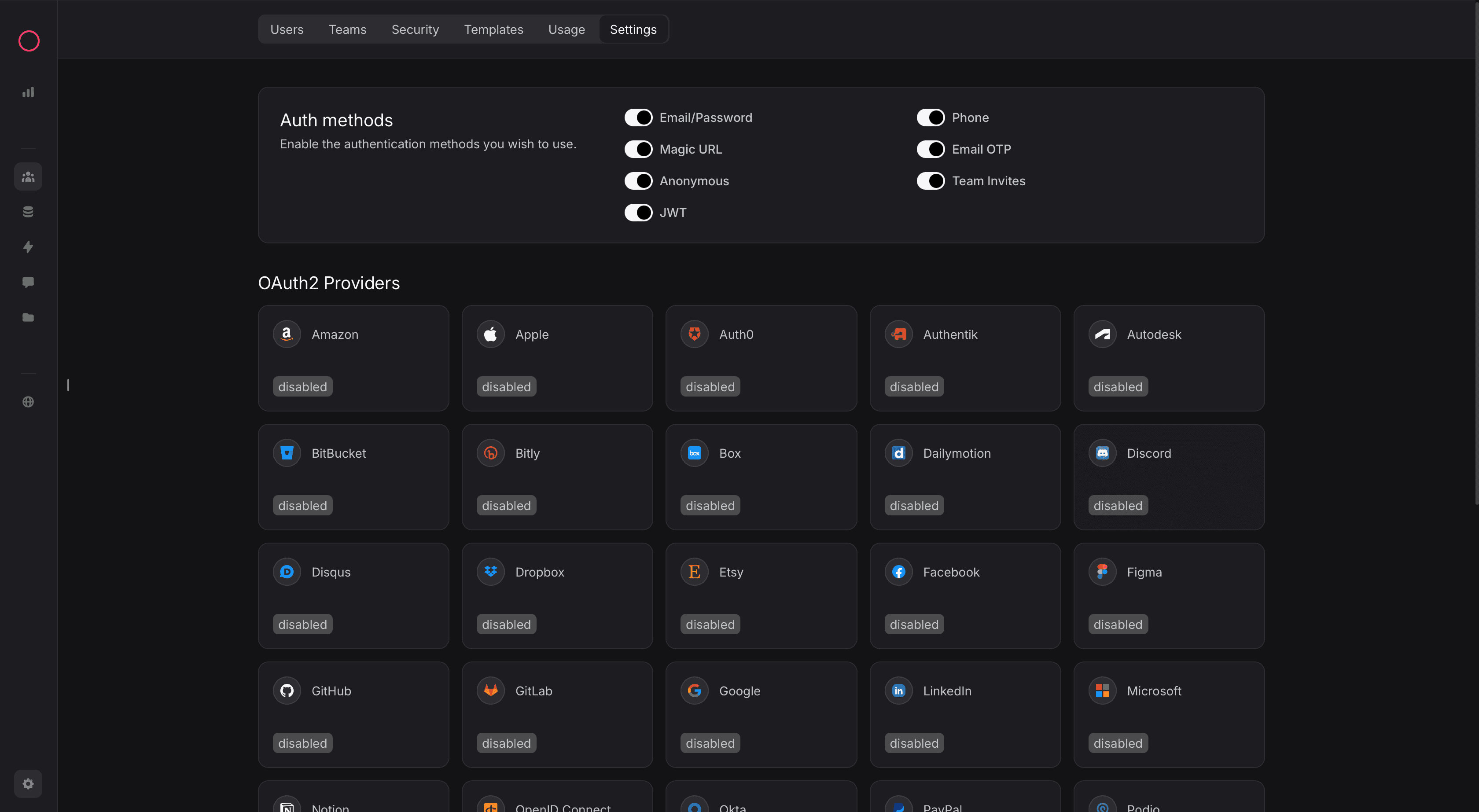Toggle the JWT auth method
Screen dimensions: 1479x812
[x=638, y=213]
